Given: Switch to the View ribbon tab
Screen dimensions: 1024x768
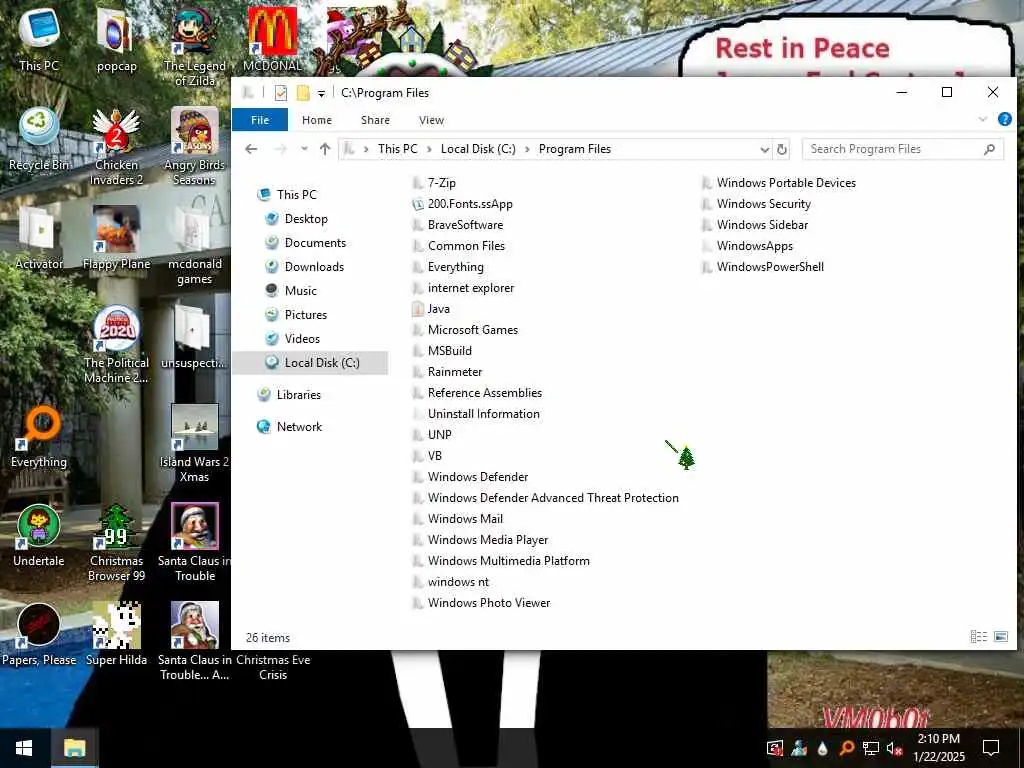Looking at the screenshot, I should click(431, 120).
